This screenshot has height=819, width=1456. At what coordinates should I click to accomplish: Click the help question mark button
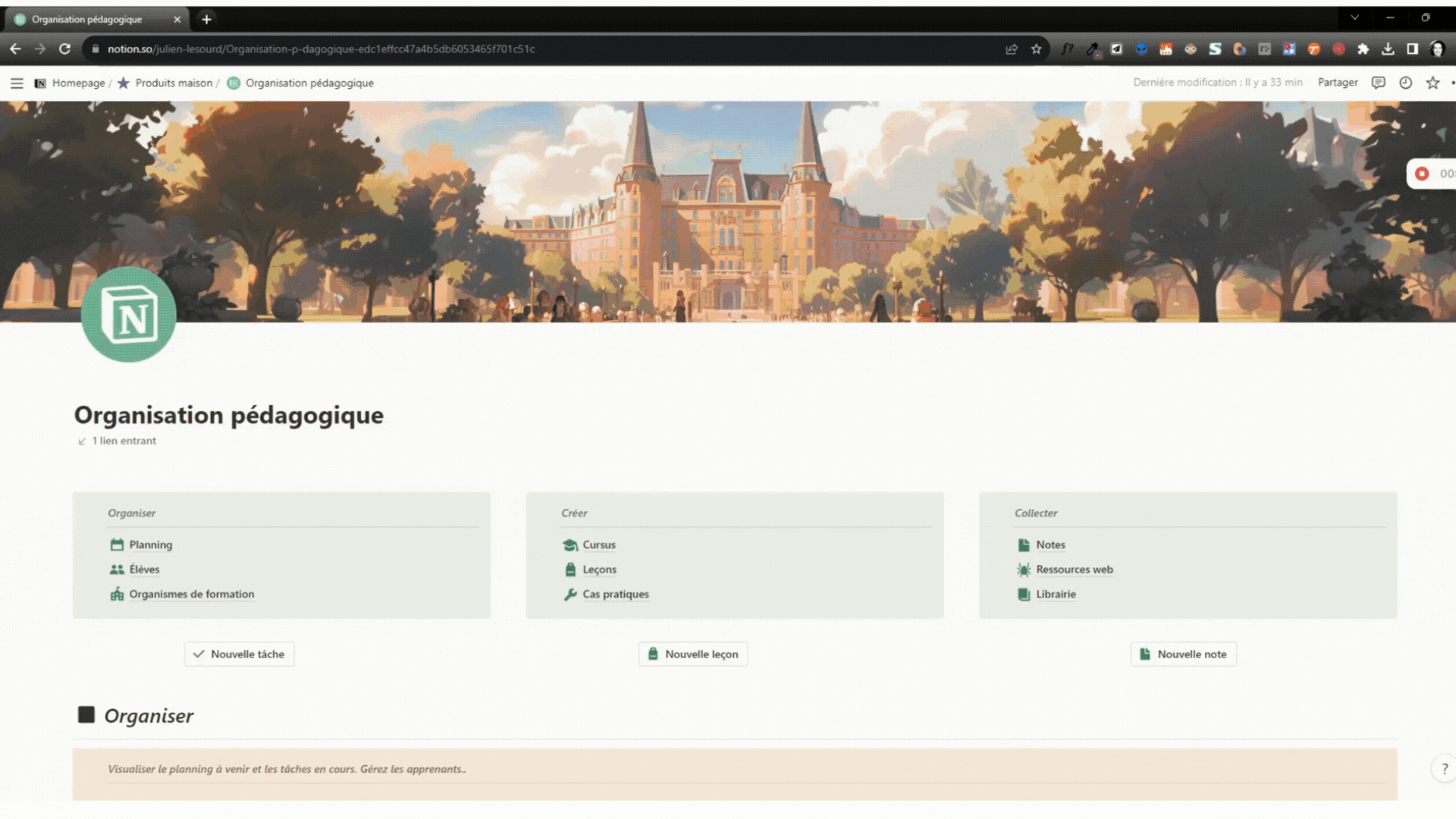pyautogui.click(x=1444, y=769)
